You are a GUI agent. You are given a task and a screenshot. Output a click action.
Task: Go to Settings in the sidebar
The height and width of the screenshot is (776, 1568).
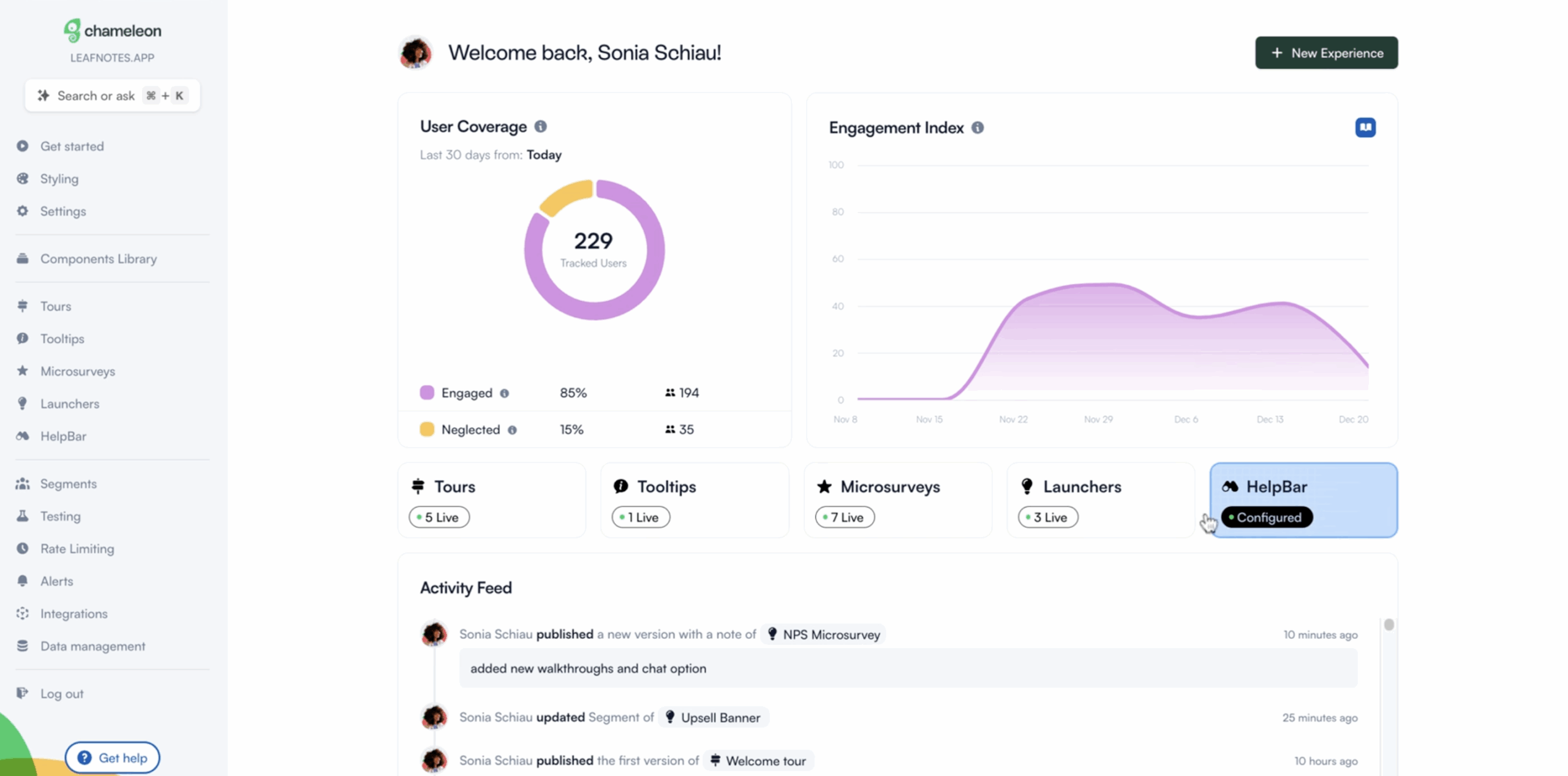(x=63, y=211)
